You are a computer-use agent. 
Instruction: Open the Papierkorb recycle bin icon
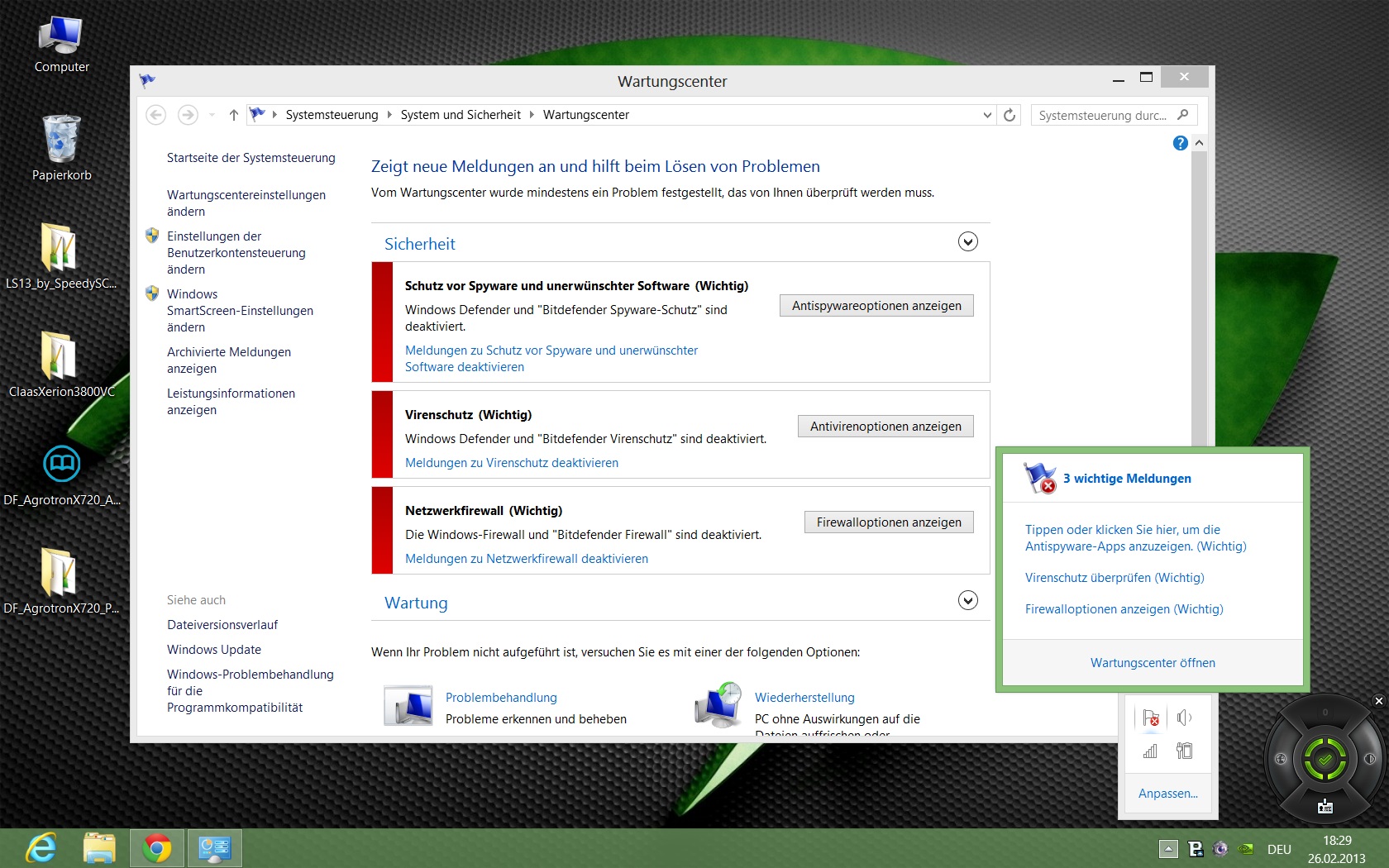pos(61,149)
